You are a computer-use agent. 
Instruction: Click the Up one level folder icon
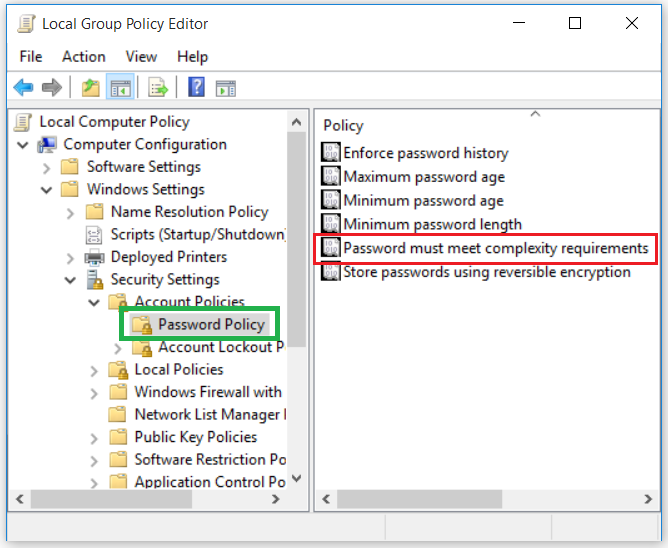[x=91, y=88]
